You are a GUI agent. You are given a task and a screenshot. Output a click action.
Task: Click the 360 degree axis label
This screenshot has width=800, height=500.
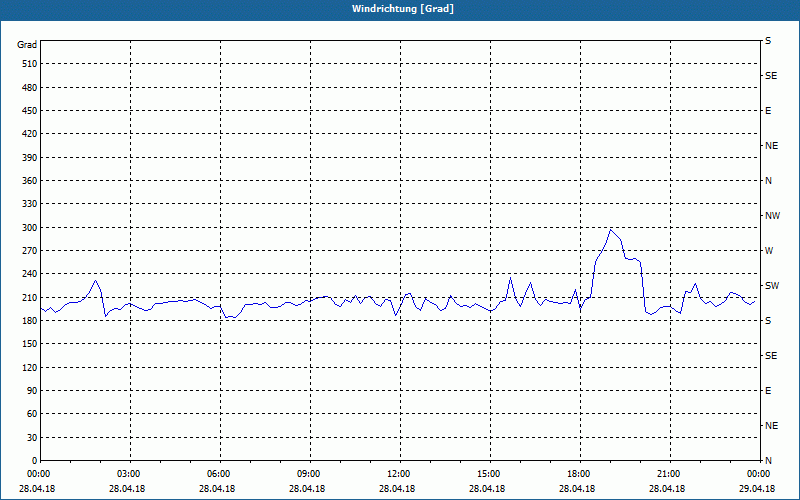[x=30, y=181]
